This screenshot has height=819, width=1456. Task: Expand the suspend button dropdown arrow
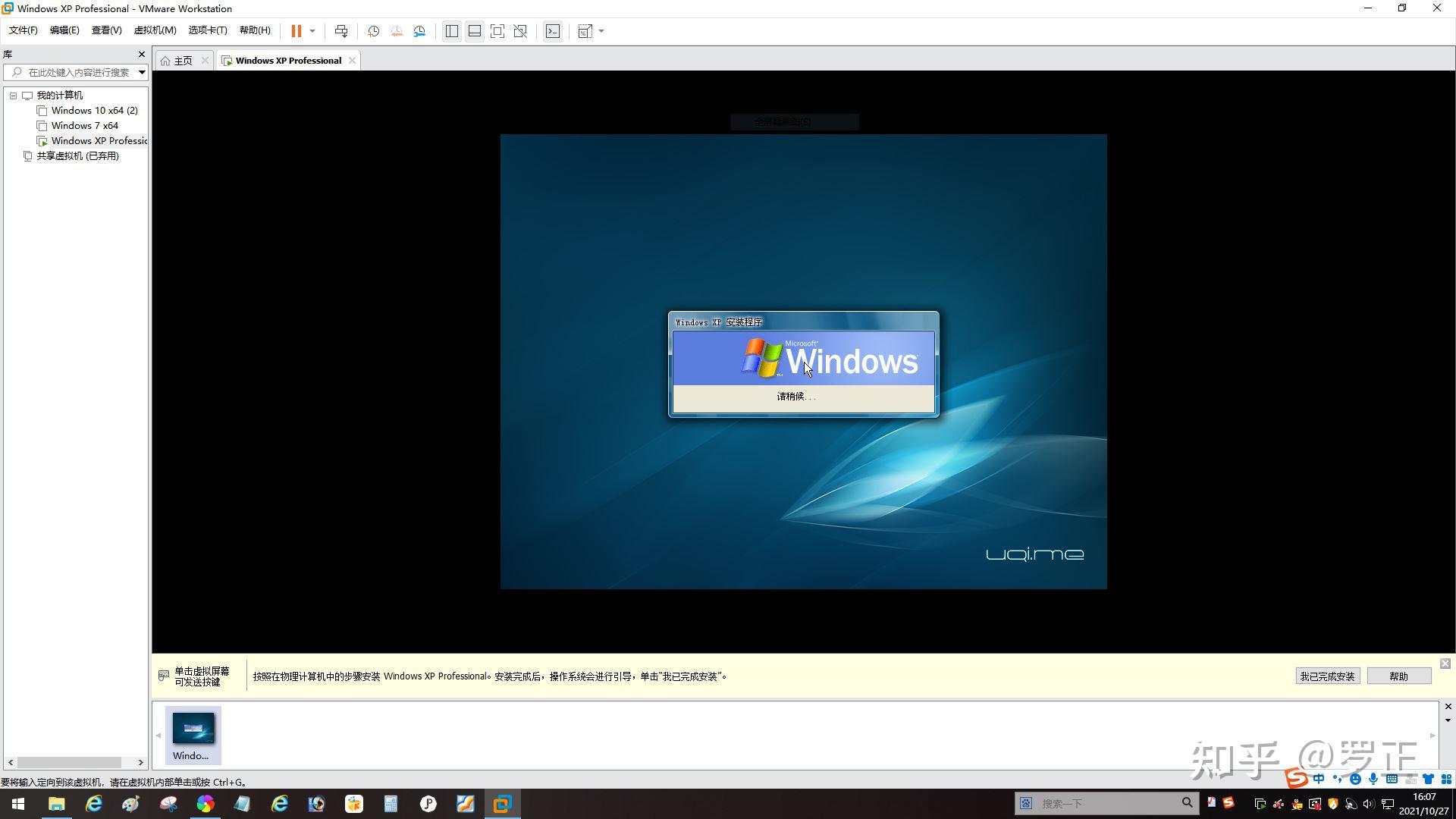(x=313, y=31)
